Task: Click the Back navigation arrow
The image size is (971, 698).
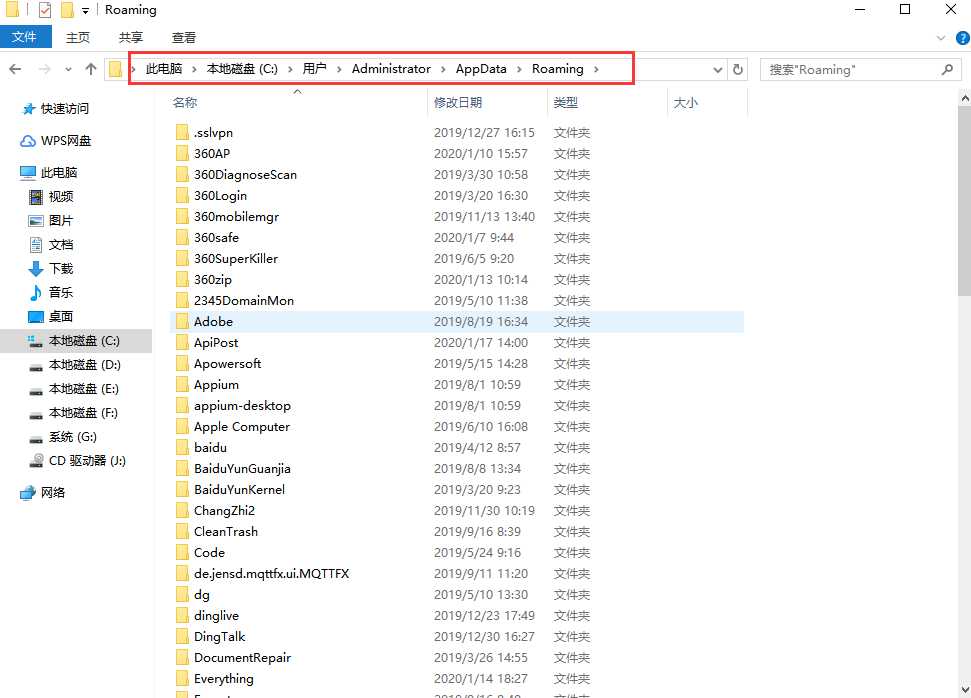Action: (15, 69)
